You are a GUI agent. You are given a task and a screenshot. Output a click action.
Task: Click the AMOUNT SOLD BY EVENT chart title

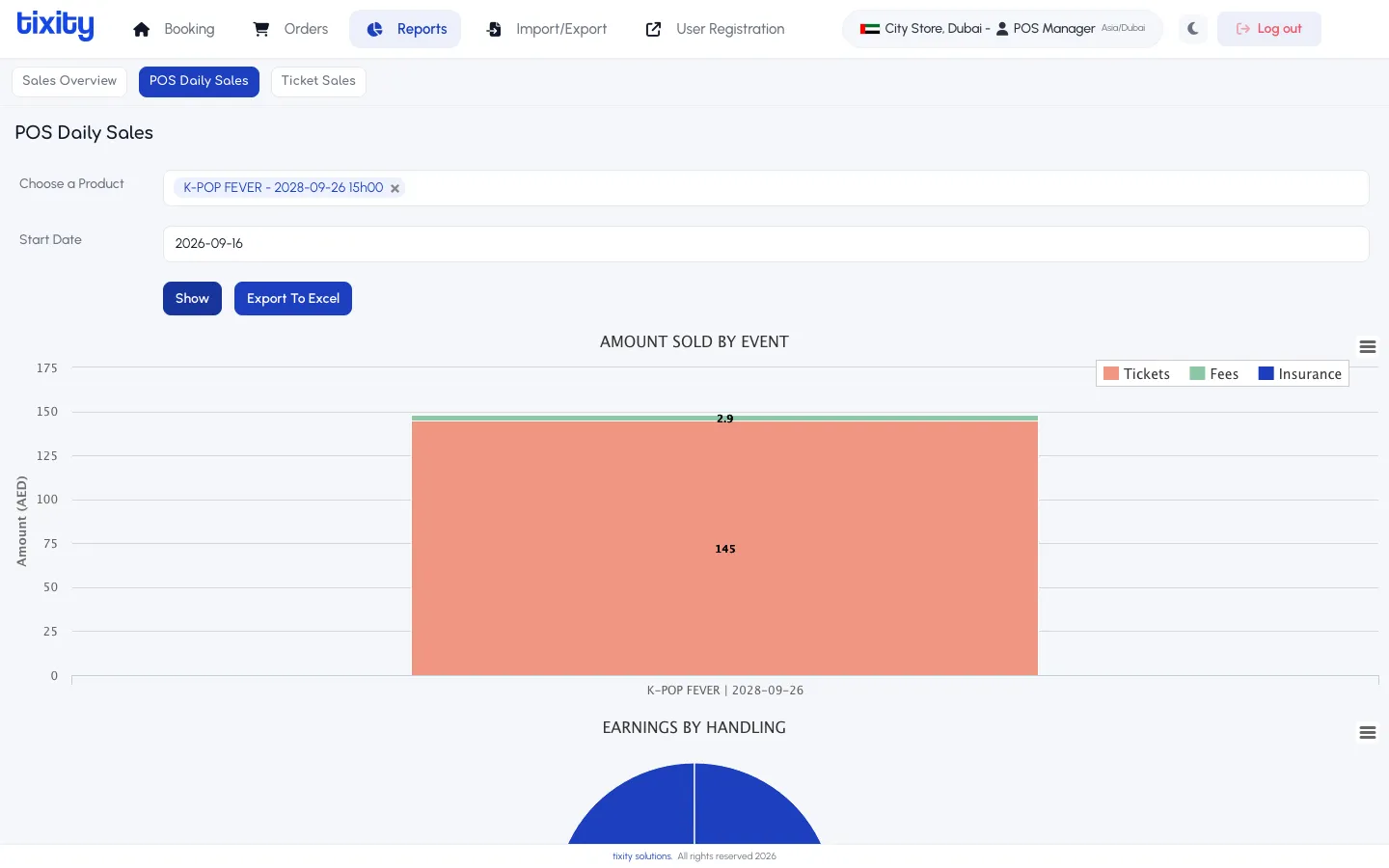click(x=694, y=342)
